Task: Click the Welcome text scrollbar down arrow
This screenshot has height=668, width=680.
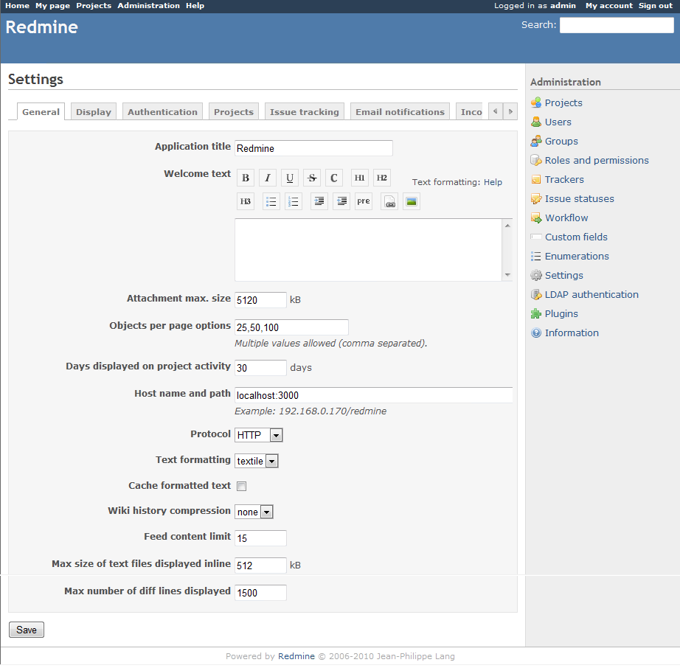Action: [507, 275]
